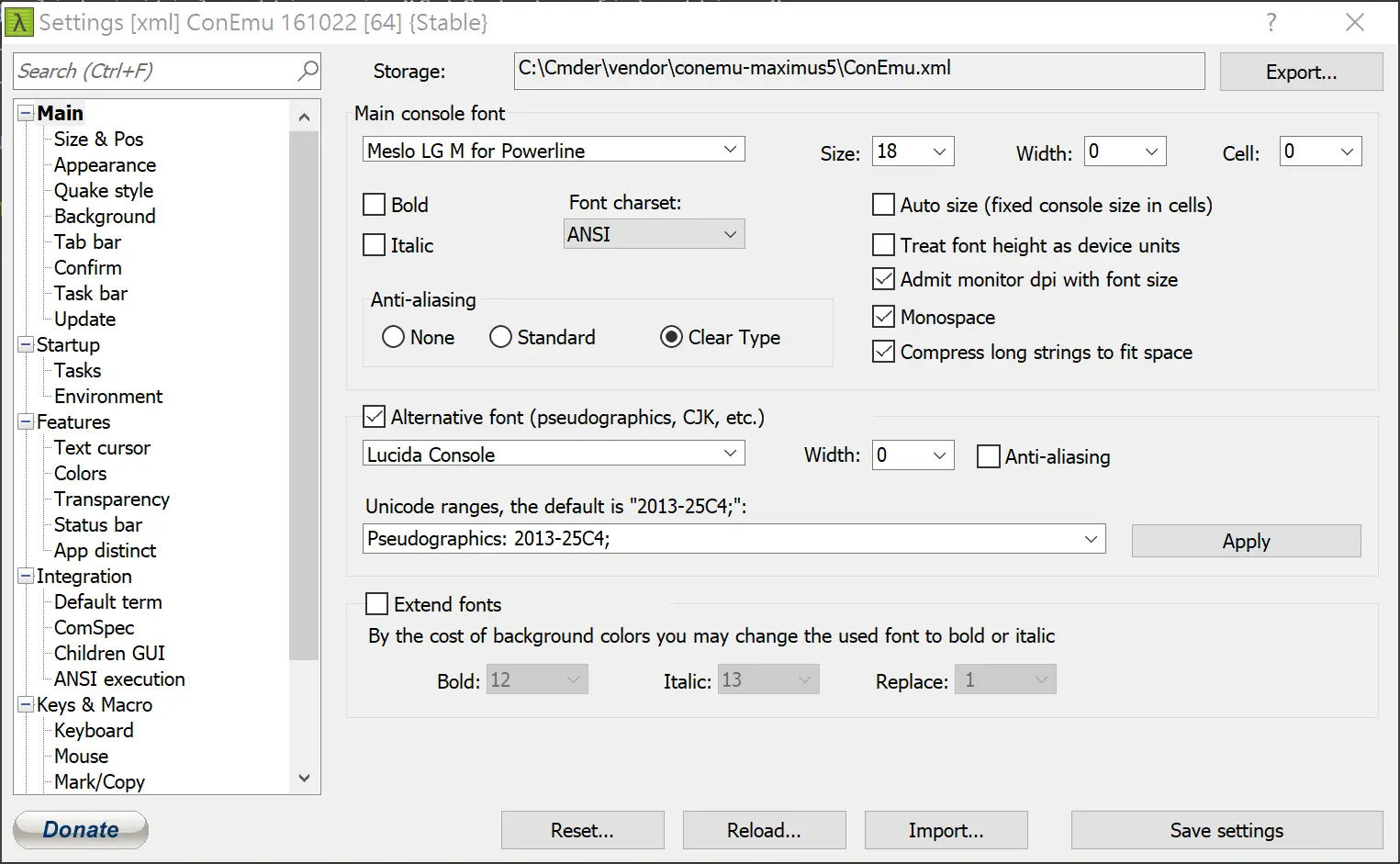The height and width of the screenshot is (864, 1400).
Task: Click the search magnifier icon
Action: [308, 71]
